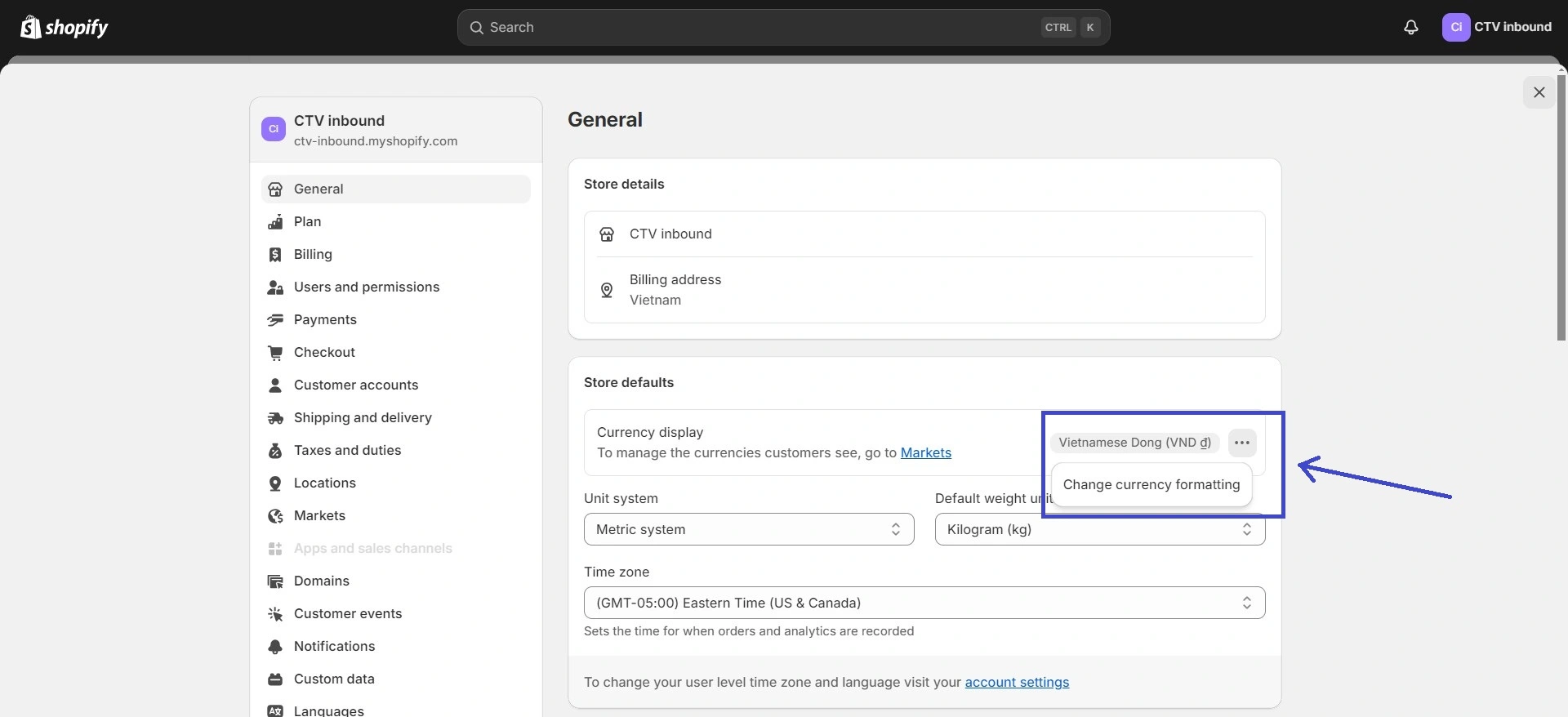Open General settings in sidebar

tap(396, 189)
